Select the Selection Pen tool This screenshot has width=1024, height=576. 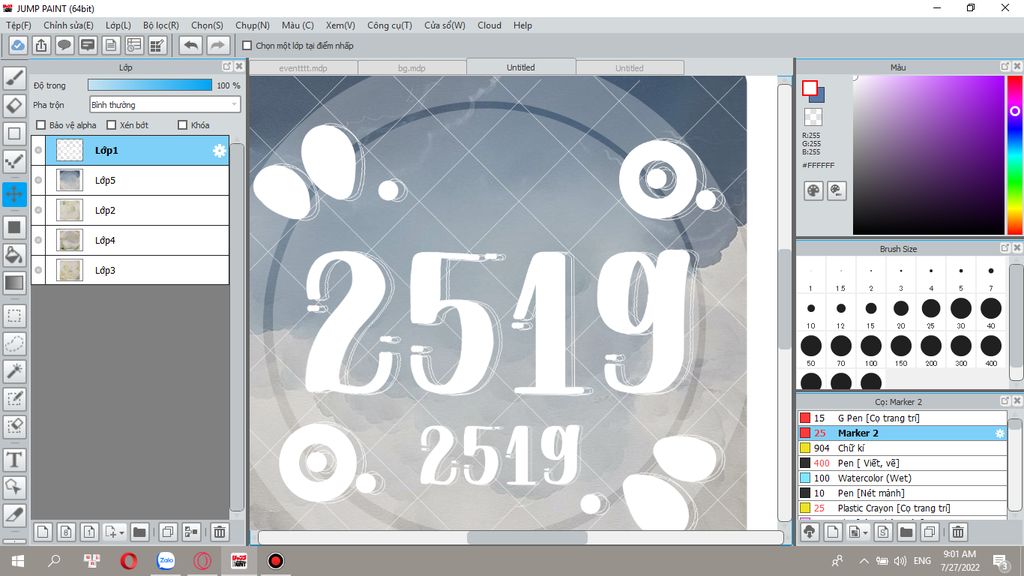[x=14, y=398]
